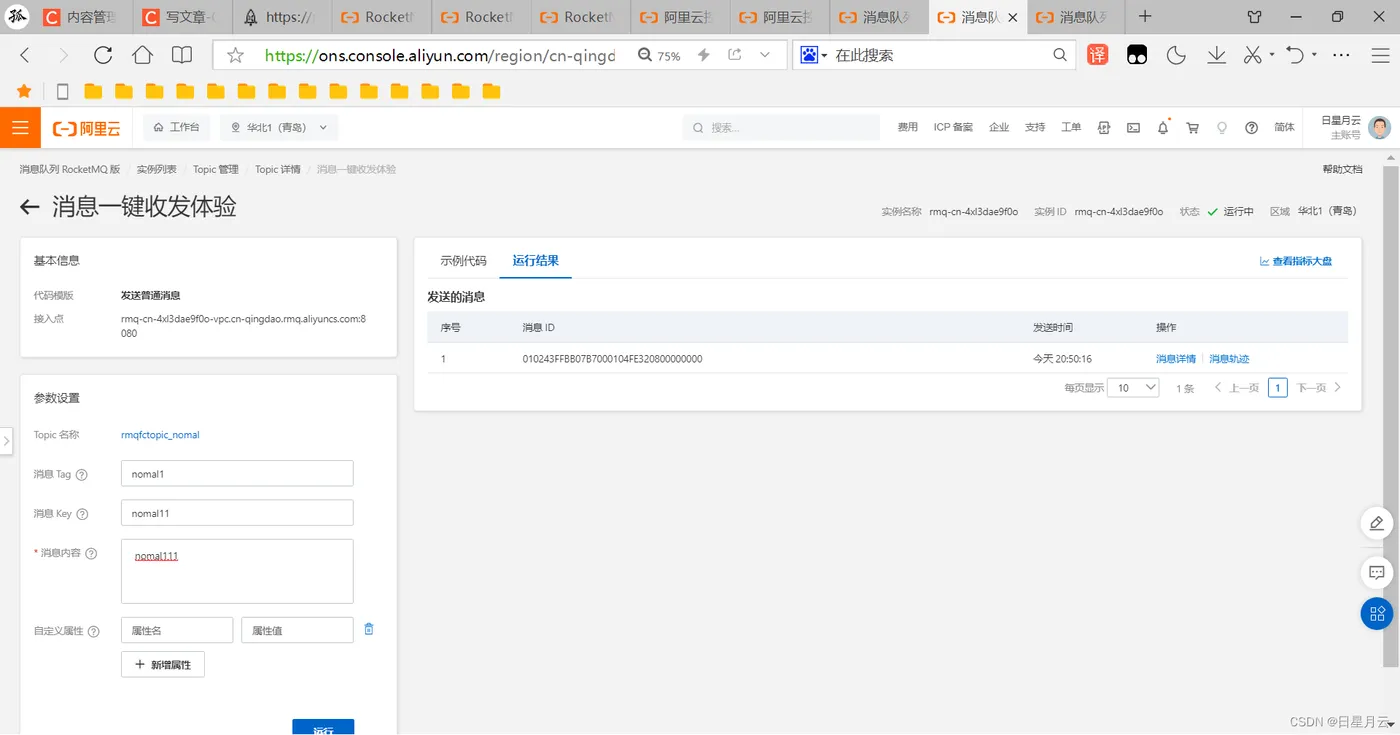This screenshot has width=1400, height=735.
Task: Click the 自定义属性 help icon
Action: click(x=94, y=632)
